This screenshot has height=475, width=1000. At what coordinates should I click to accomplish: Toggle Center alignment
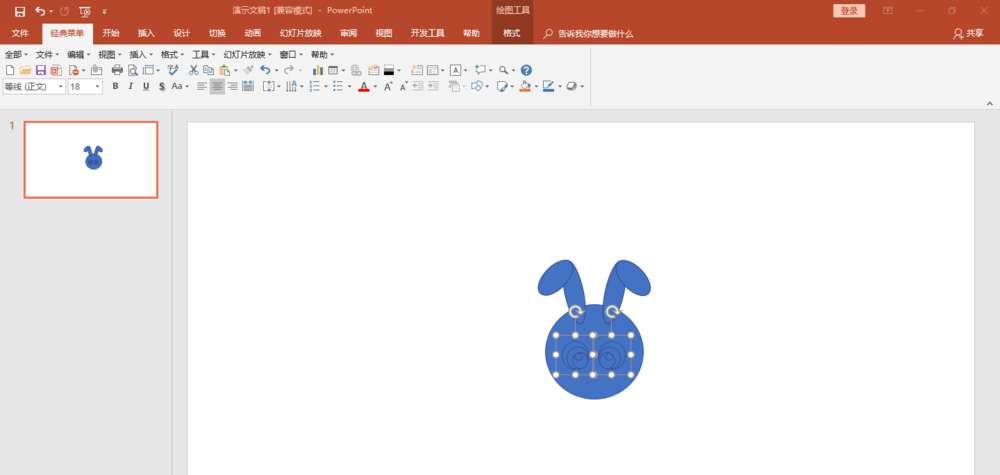(x=217, y=86)
